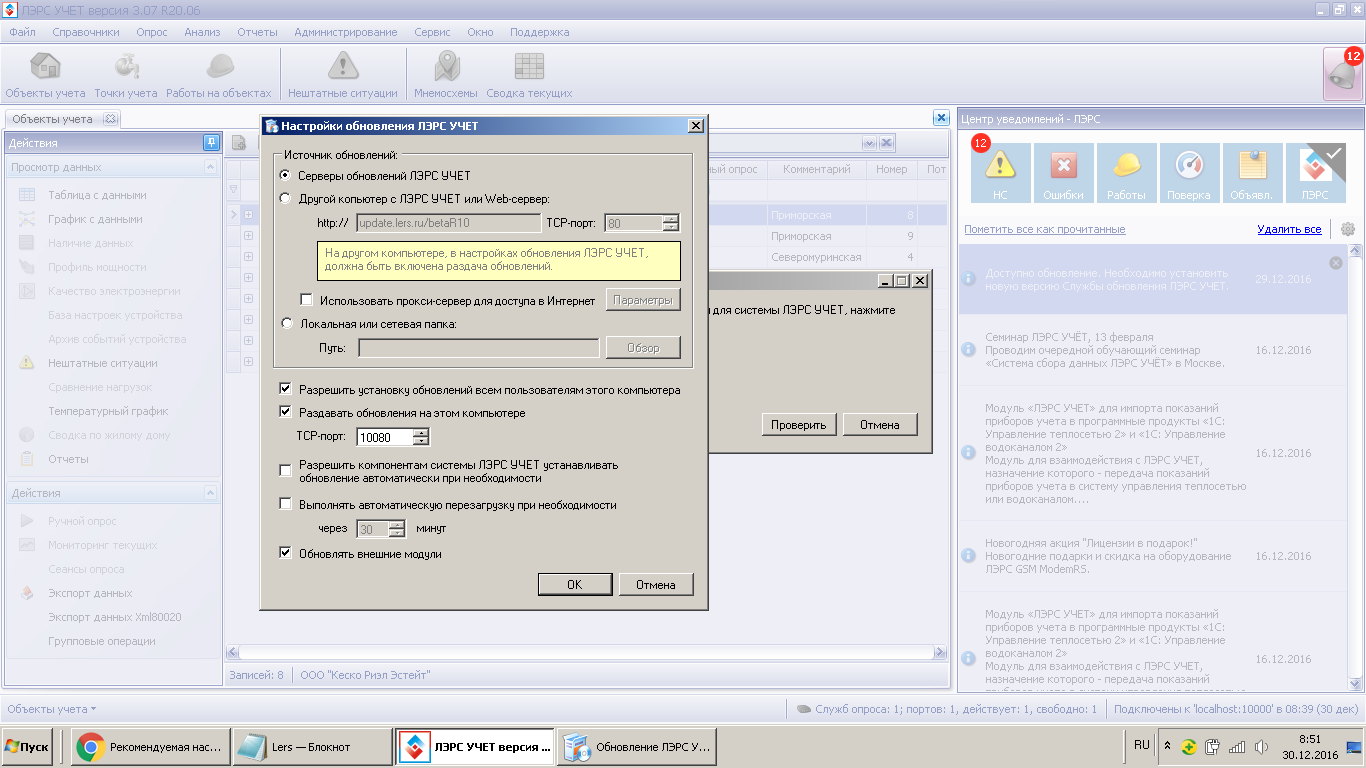Show Объявл. notifications category

(x=1252, y=173)
